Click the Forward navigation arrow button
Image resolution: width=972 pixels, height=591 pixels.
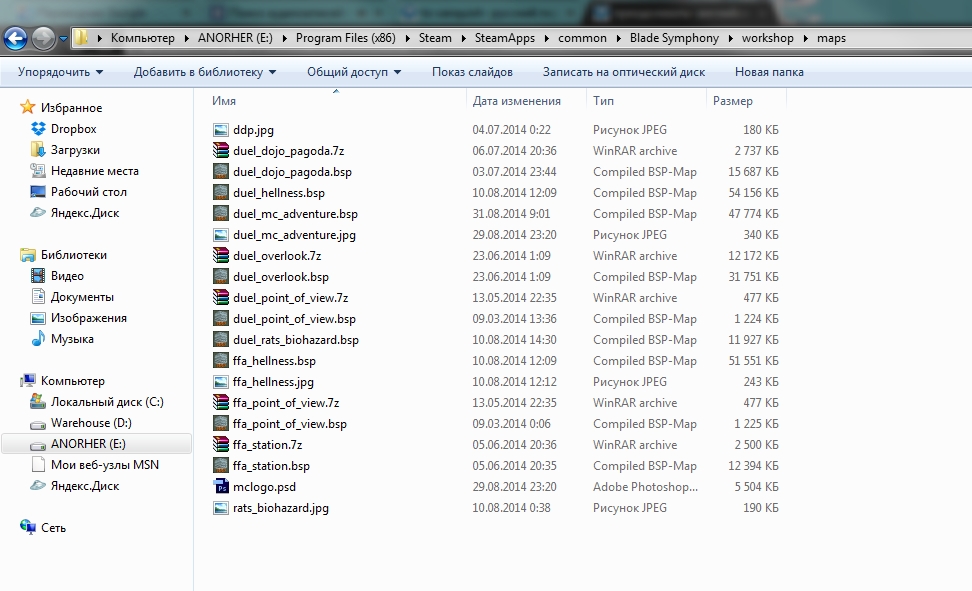(43, 38)
